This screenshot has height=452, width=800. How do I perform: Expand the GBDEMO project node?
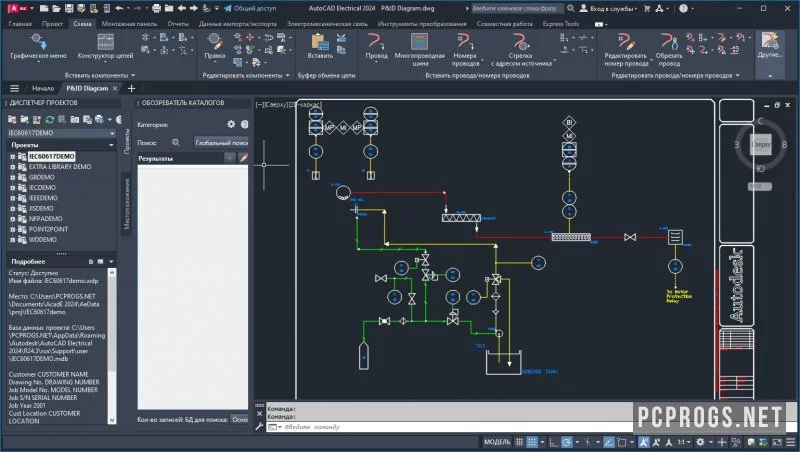[x=13, y=177]
